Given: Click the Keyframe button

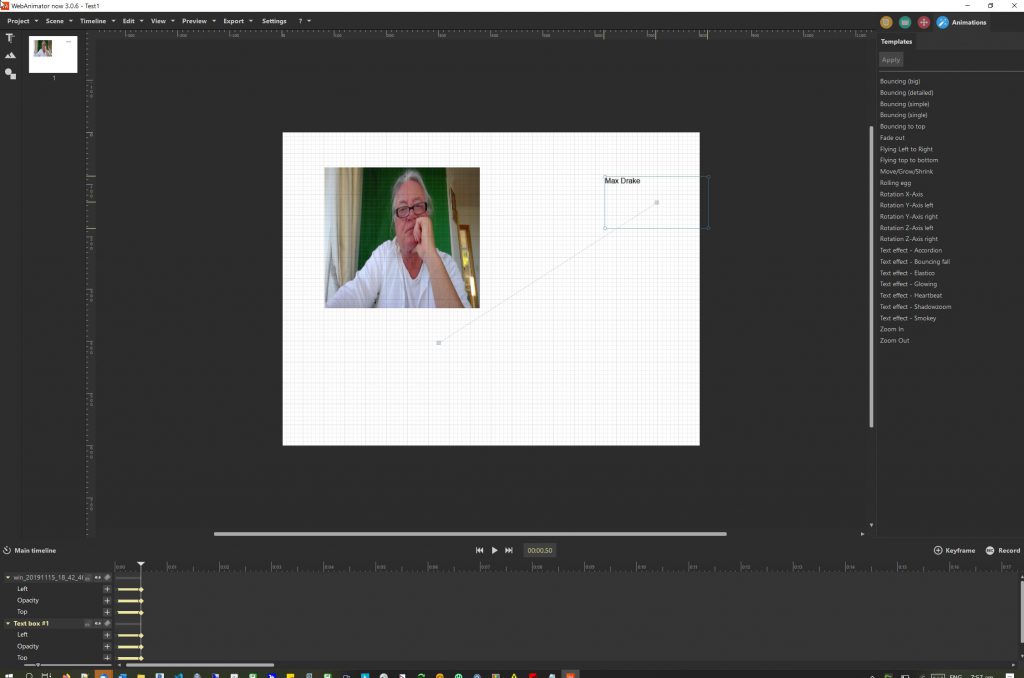Looking at the screenshot, I should click(954, 550).
